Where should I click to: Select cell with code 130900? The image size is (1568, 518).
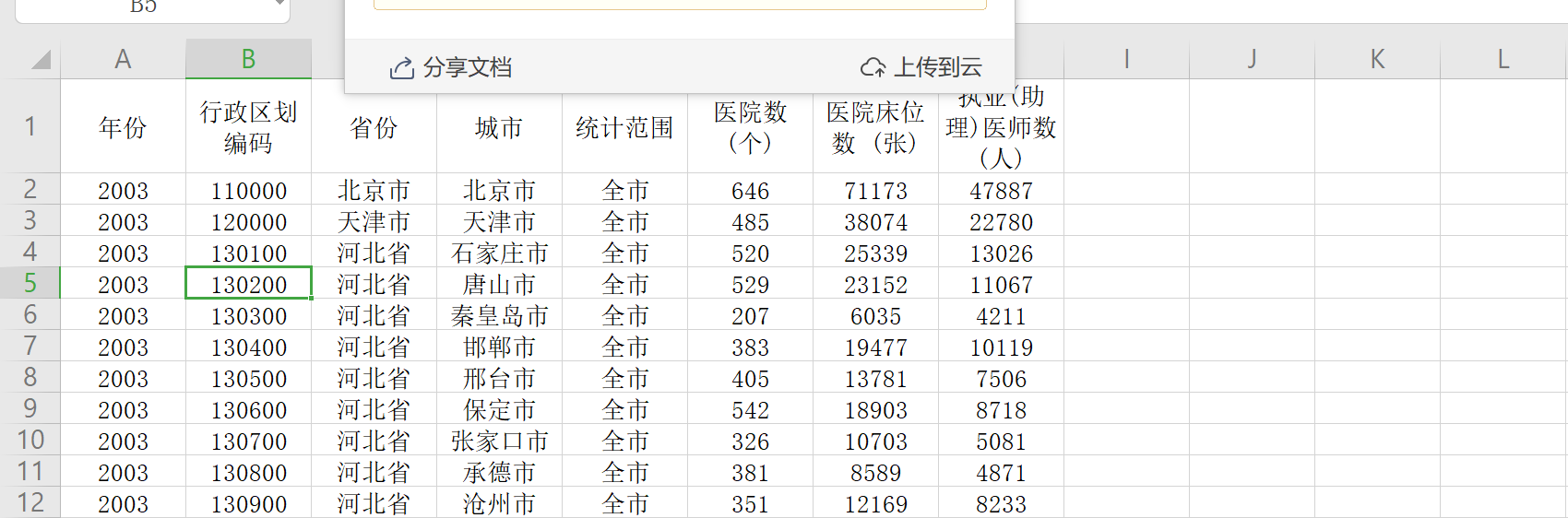[x=248, y=503]
